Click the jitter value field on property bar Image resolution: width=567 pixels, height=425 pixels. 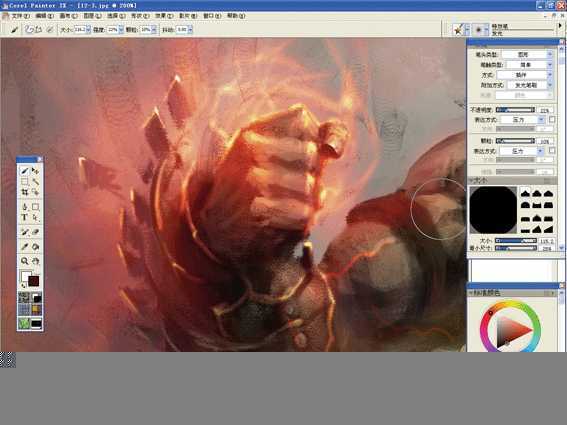point(182,30)
